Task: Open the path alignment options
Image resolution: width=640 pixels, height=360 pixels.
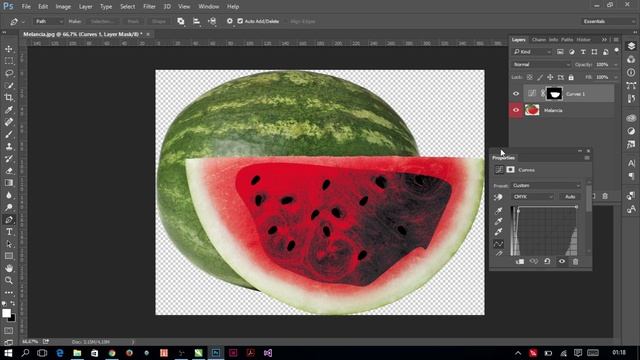Action: 196,21
